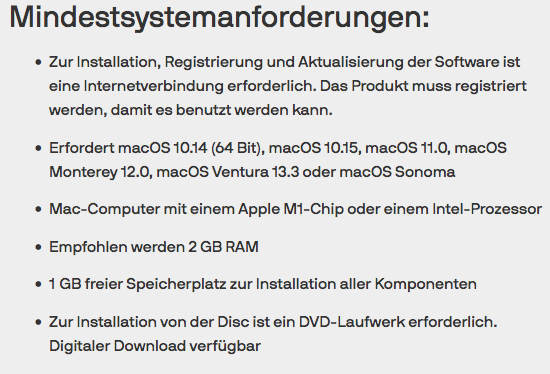Click the word 'Intel-Prozessor'

(487, 209)
